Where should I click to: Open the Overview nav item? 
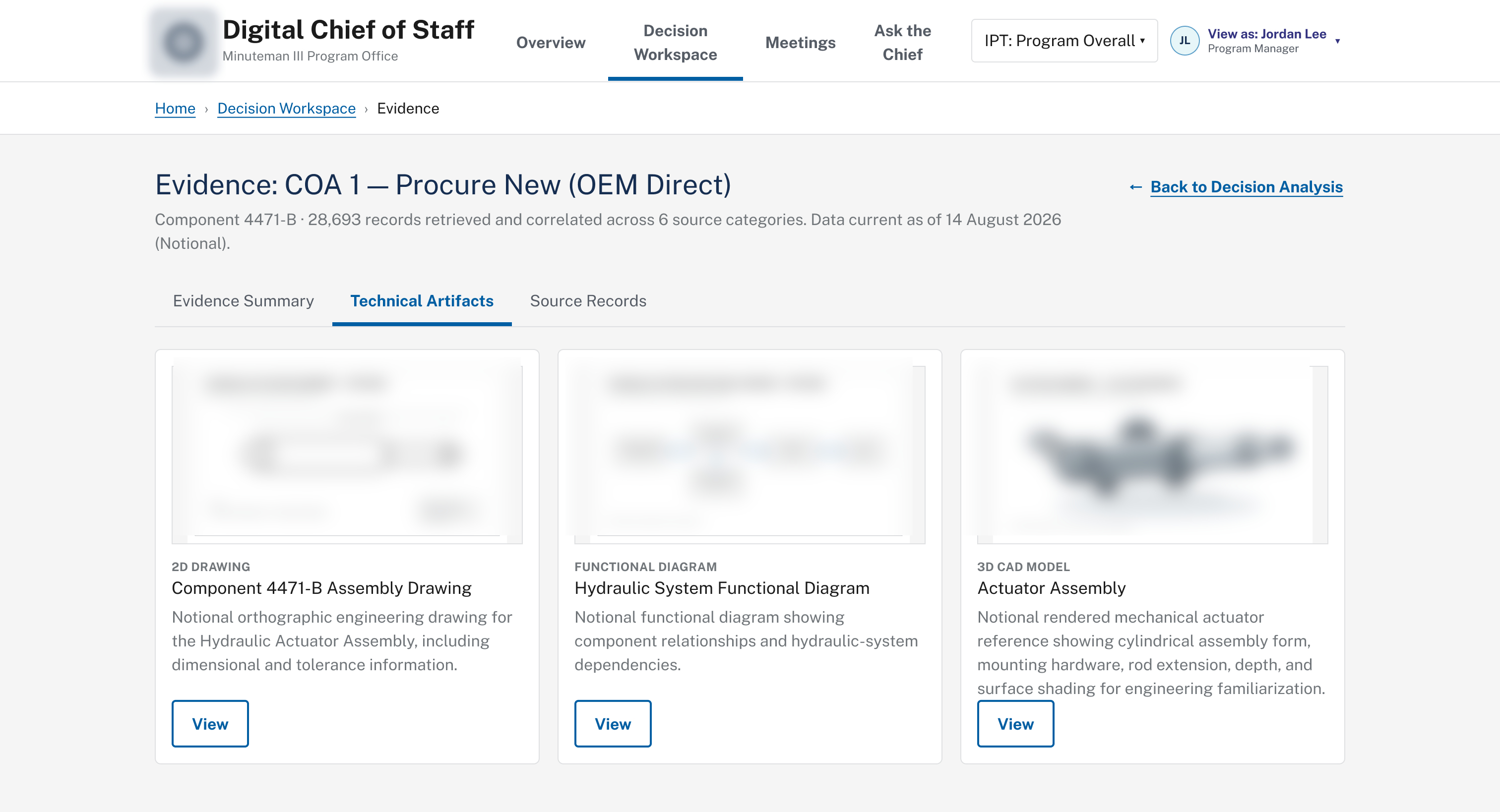[x=550, y=43]
